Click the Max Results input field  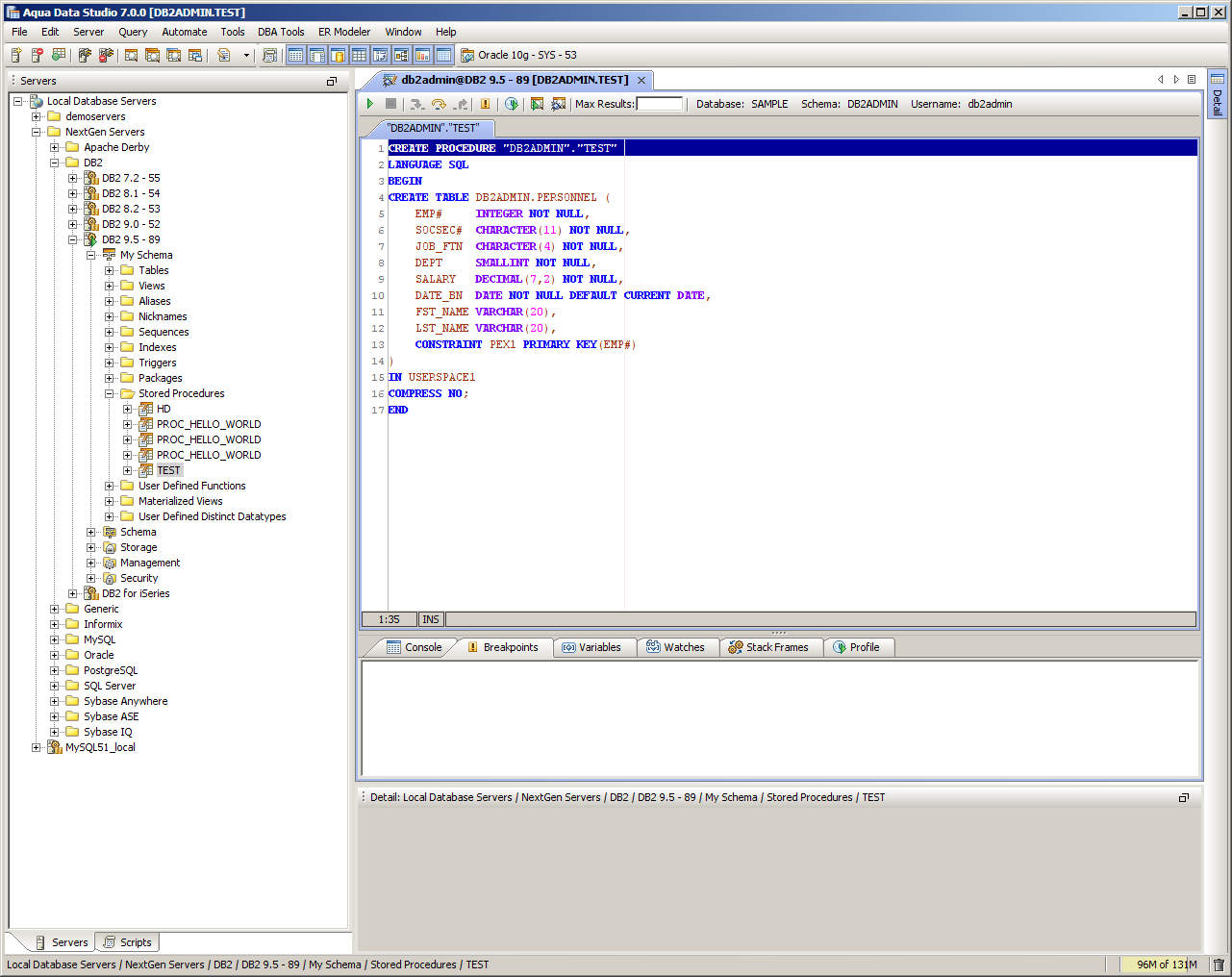click(659, 104)
